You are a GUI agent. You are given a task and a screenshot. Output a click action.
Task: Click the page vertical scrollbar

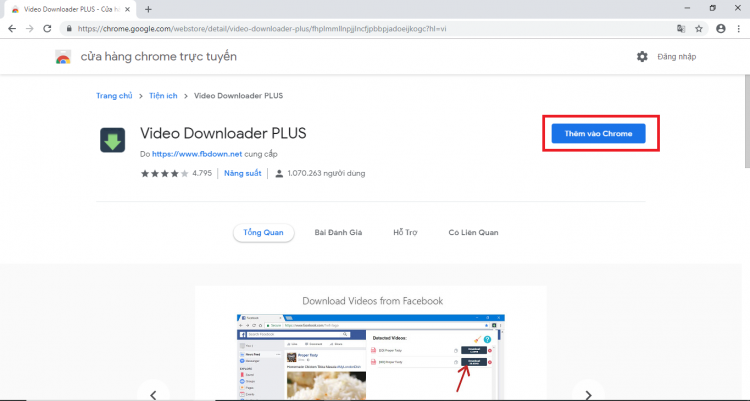[x=747, y=121]
